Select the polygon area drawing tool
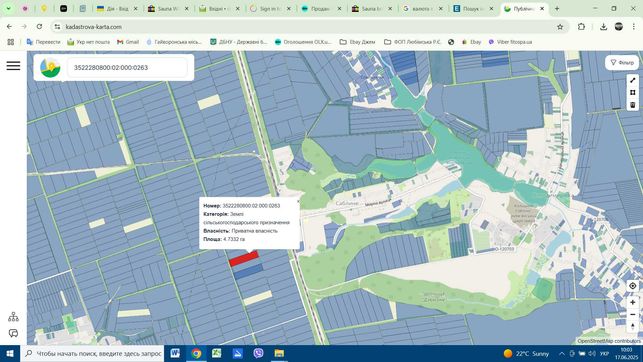The height and width of the screenshot is (362, 643). tap(633, 93)
